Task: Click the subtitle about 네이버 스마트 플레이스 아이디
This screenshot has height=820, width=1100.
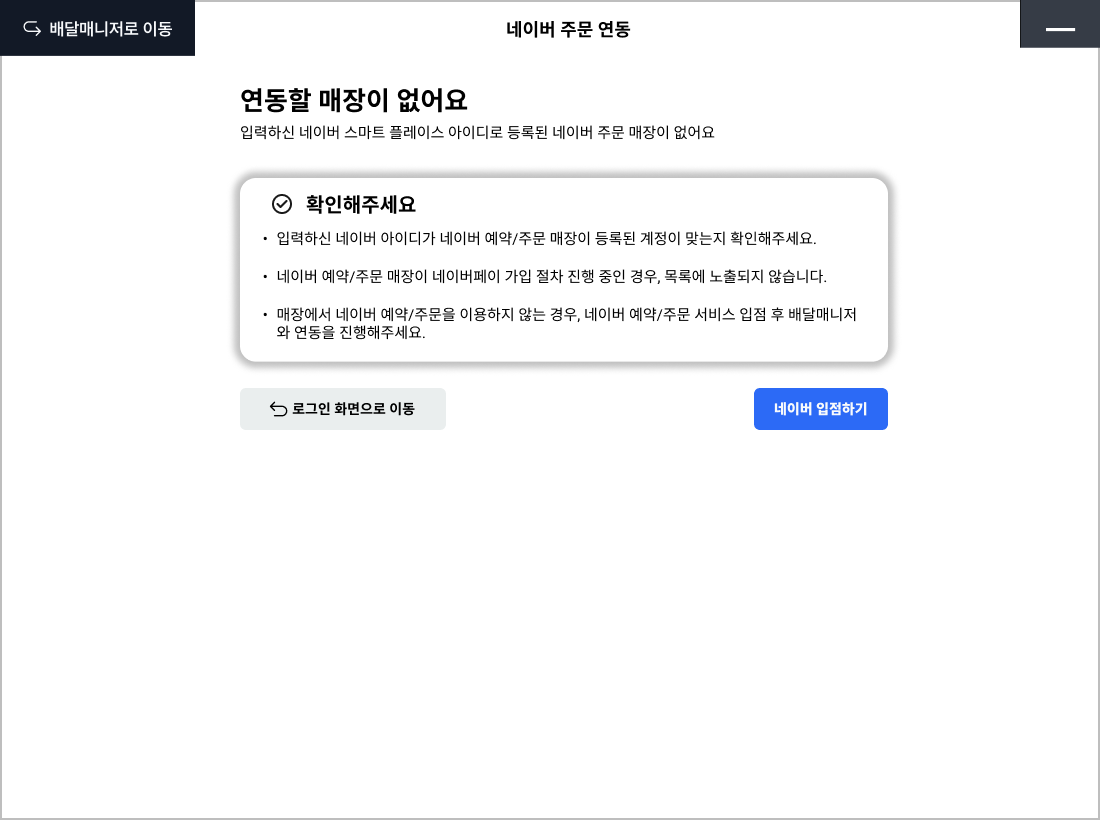Action: point(477,132)
